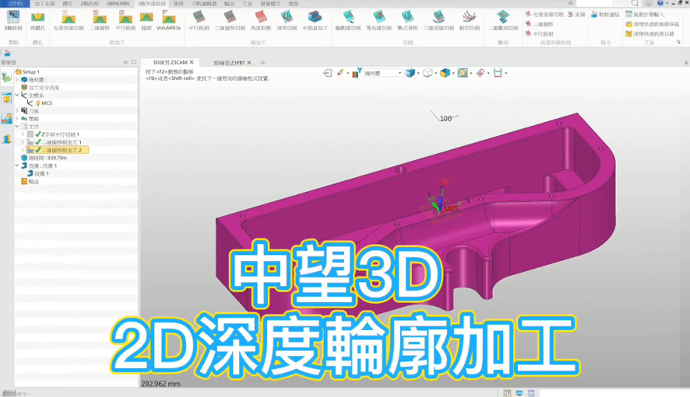Collapse the operations folder node in the tree

point(17,126)
